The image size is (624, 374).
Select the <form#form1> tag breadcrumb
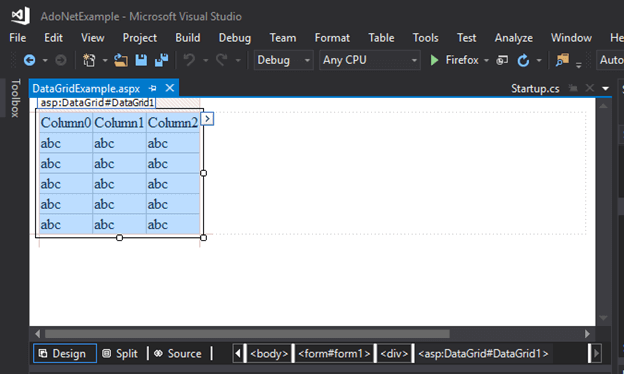coord(334,353)
